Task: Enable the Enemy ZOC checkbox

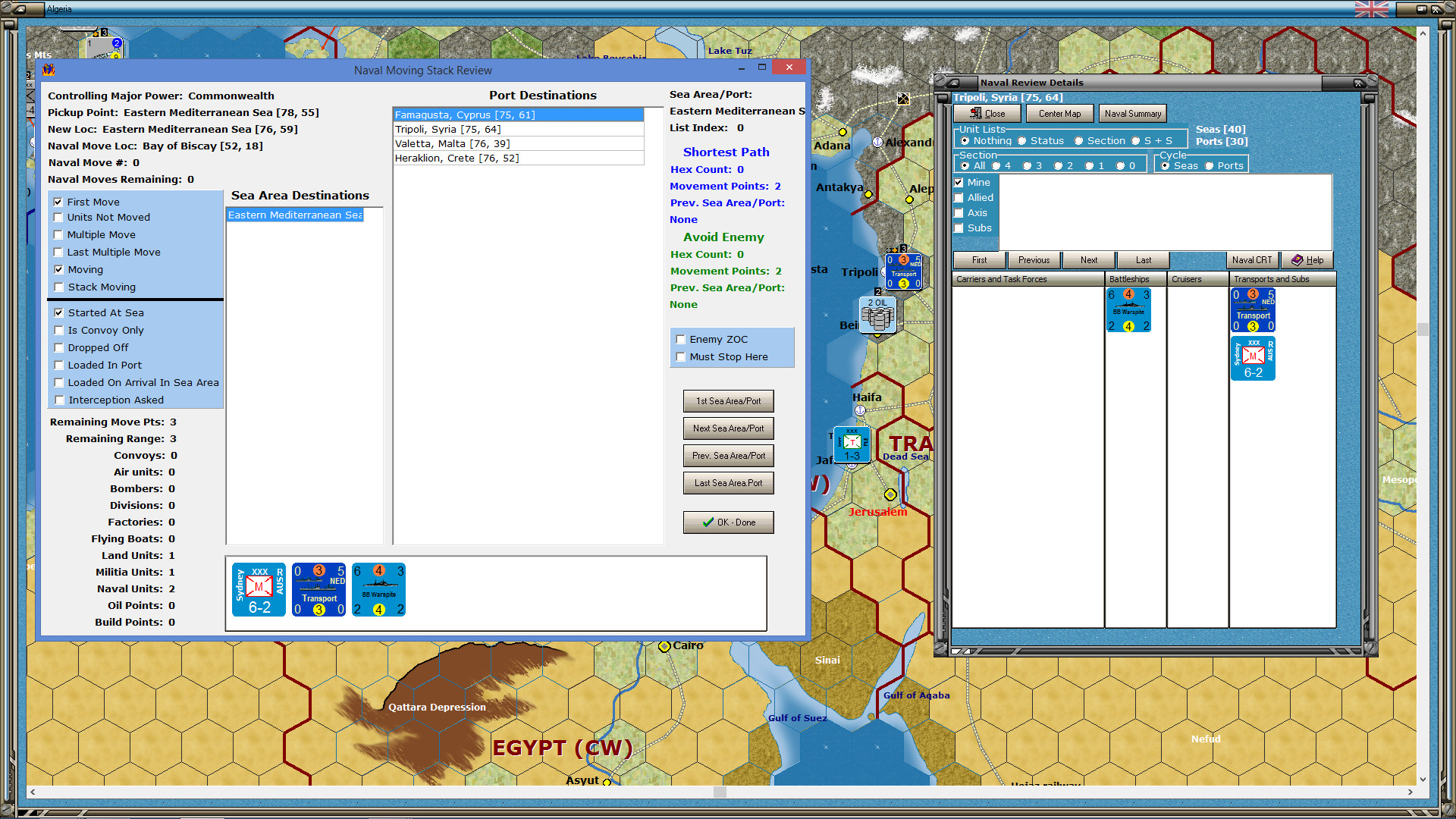Action: (x=680, y=340)
